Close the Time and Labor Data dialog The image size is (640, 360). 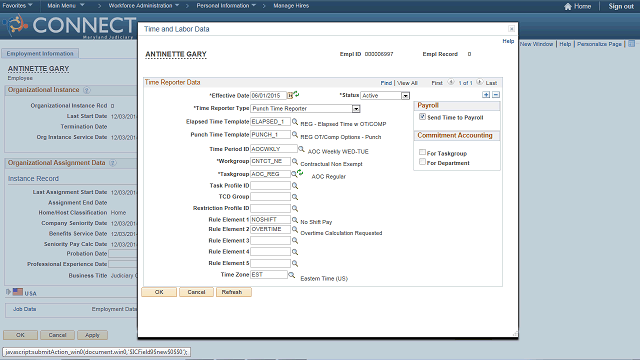[511, 29]
